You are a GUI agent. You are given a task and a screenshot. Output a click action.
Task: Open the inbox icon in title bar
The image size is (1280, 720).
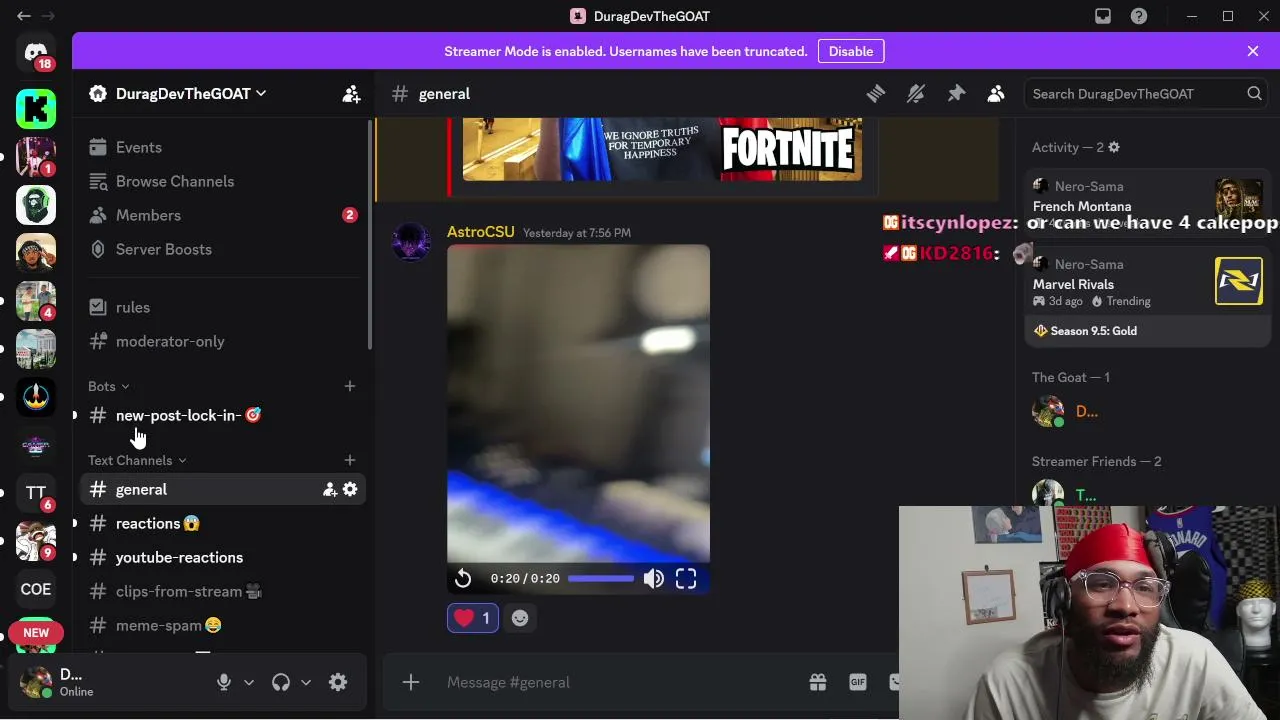(1103, 16)
